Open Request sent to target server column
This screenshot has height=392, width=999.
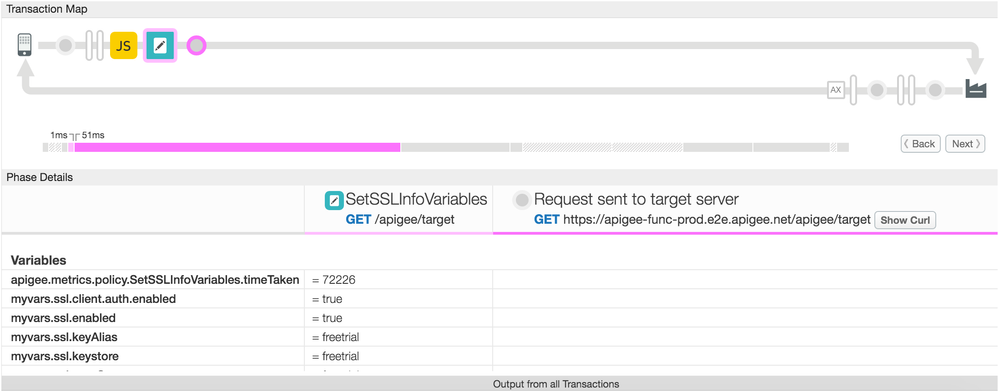745,209
